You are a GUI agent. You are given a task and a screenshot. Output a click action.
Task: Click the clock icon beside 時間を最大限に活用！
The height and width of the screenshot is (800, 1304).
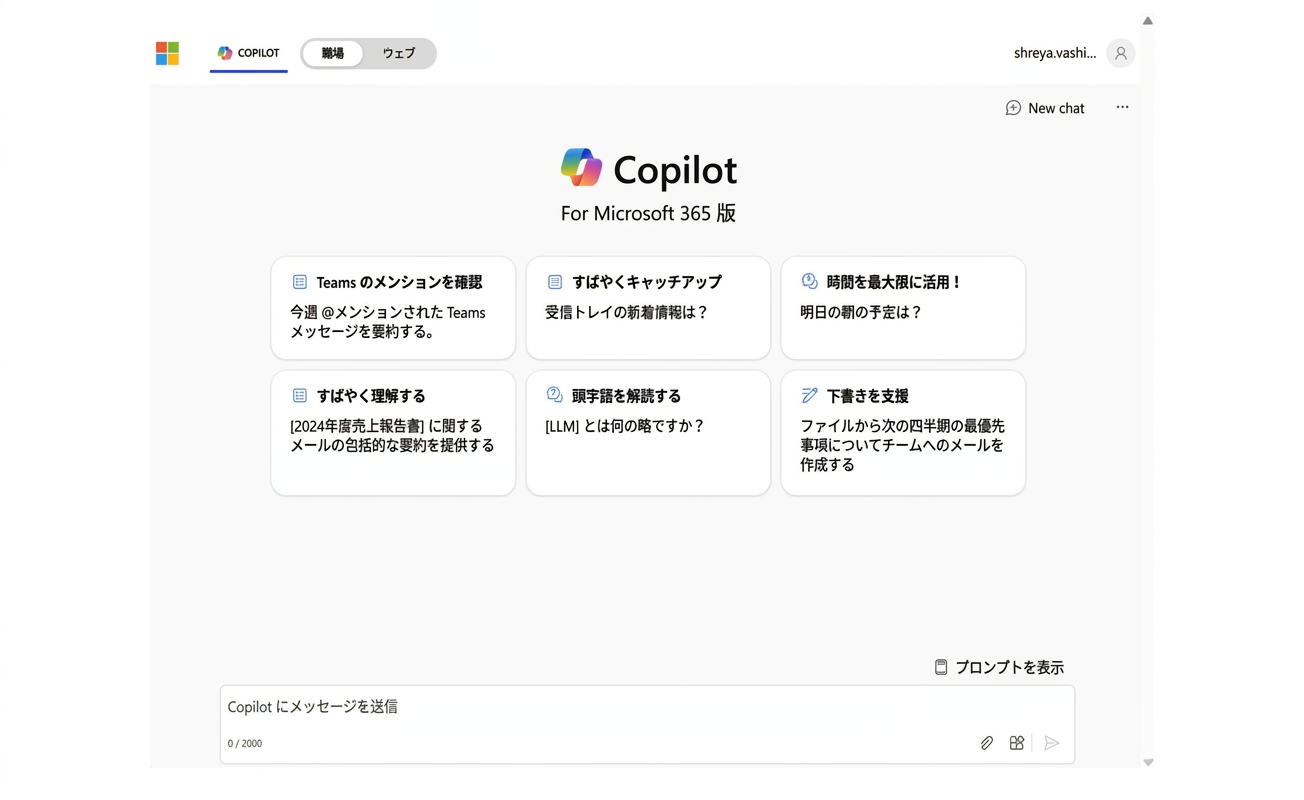coord(809,282)
